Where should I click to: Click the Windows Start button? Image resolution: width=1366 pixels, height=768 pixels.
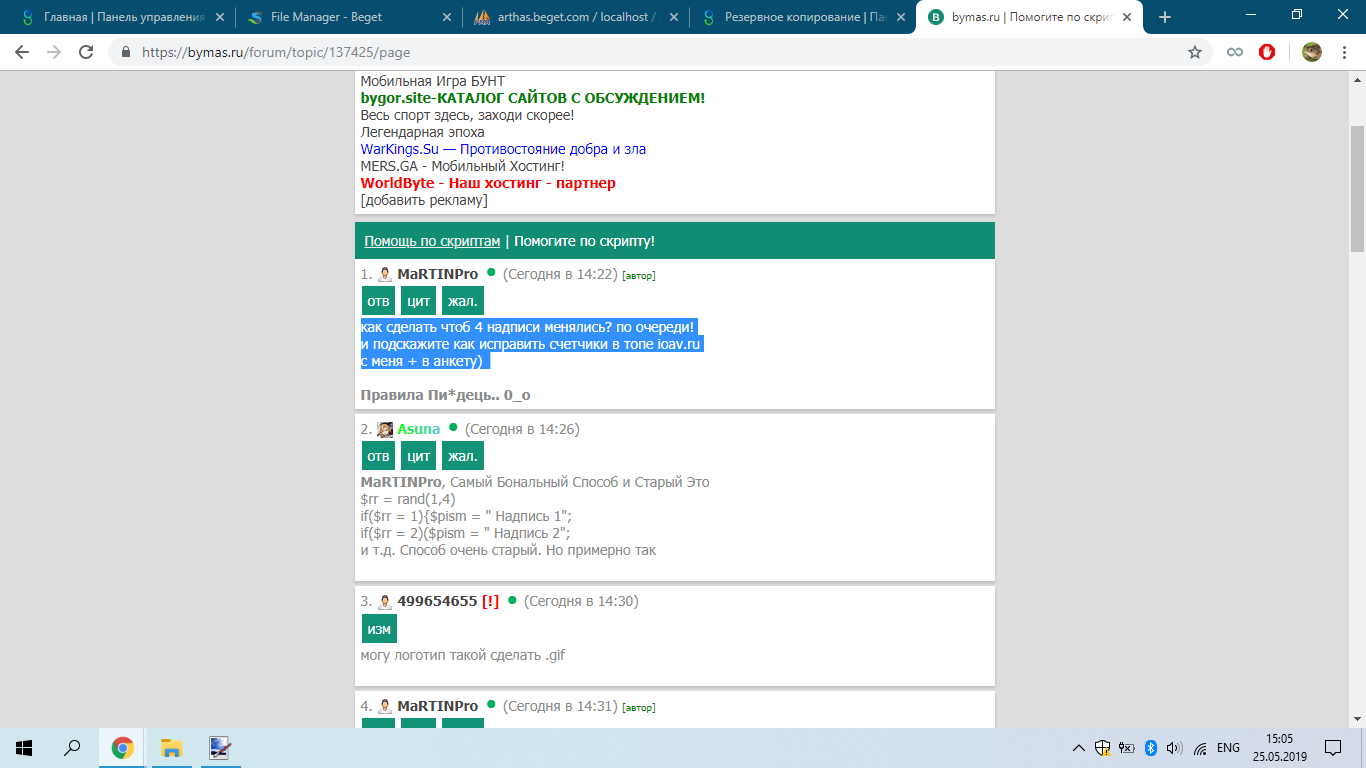pyautogui.click(x=24, y=747)
